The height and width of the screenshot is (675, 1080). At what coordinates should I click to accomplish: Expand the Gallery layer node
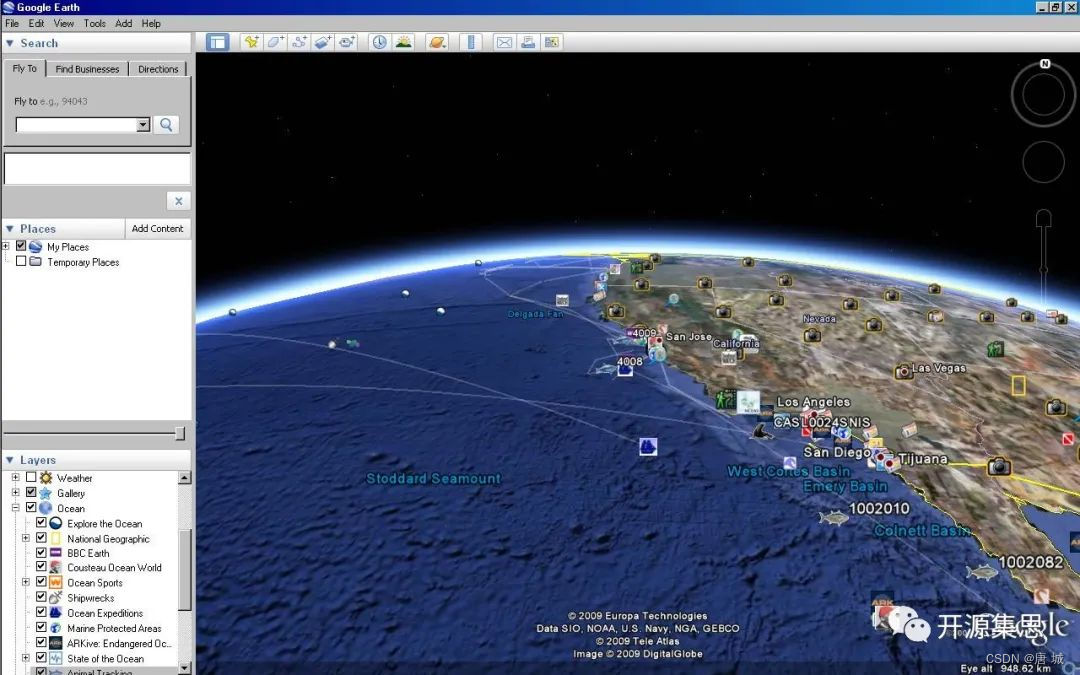tap(15, 492)
